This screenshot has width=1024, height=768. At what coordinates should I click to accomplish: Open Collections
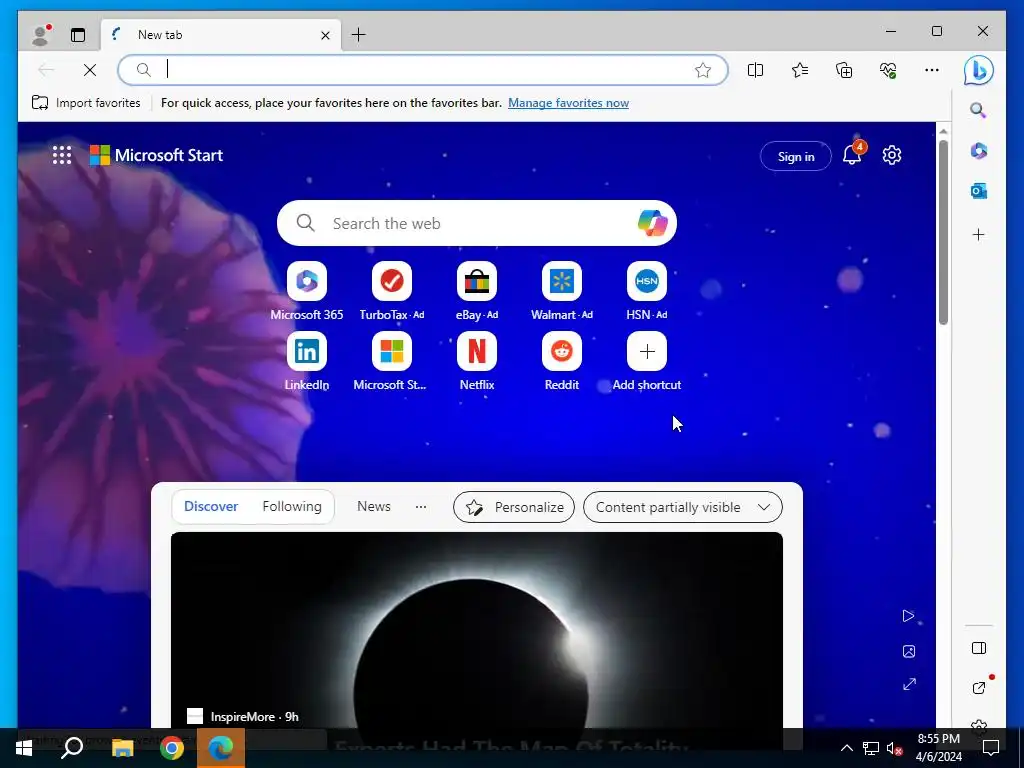[x=844, y=70]
